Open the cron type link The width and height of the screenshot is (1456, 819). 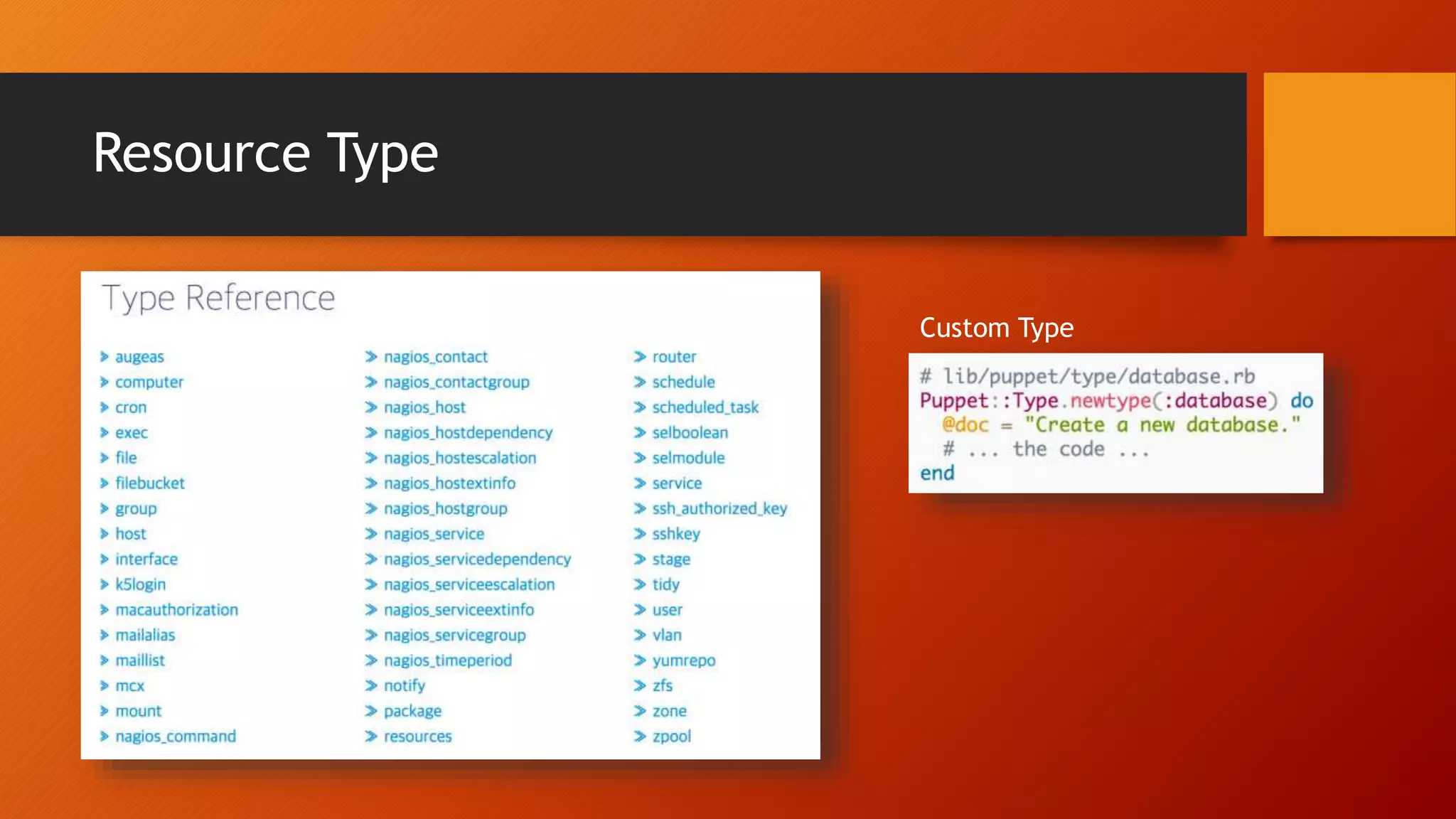click(x=131, y=407)
